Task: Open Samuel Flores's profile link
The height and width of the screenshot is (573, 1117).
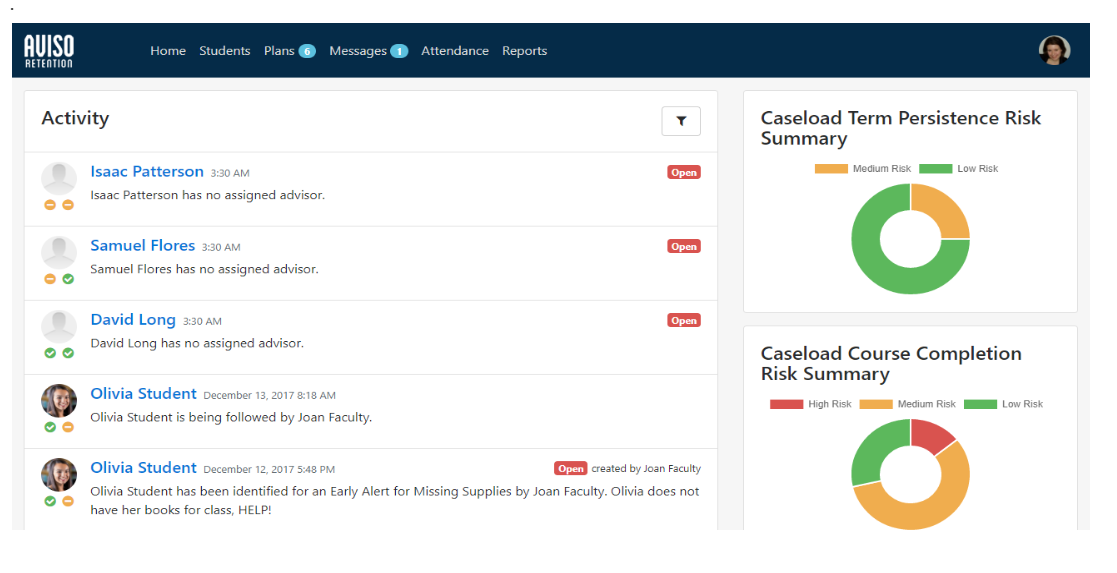Action: (x=142, y=246)
